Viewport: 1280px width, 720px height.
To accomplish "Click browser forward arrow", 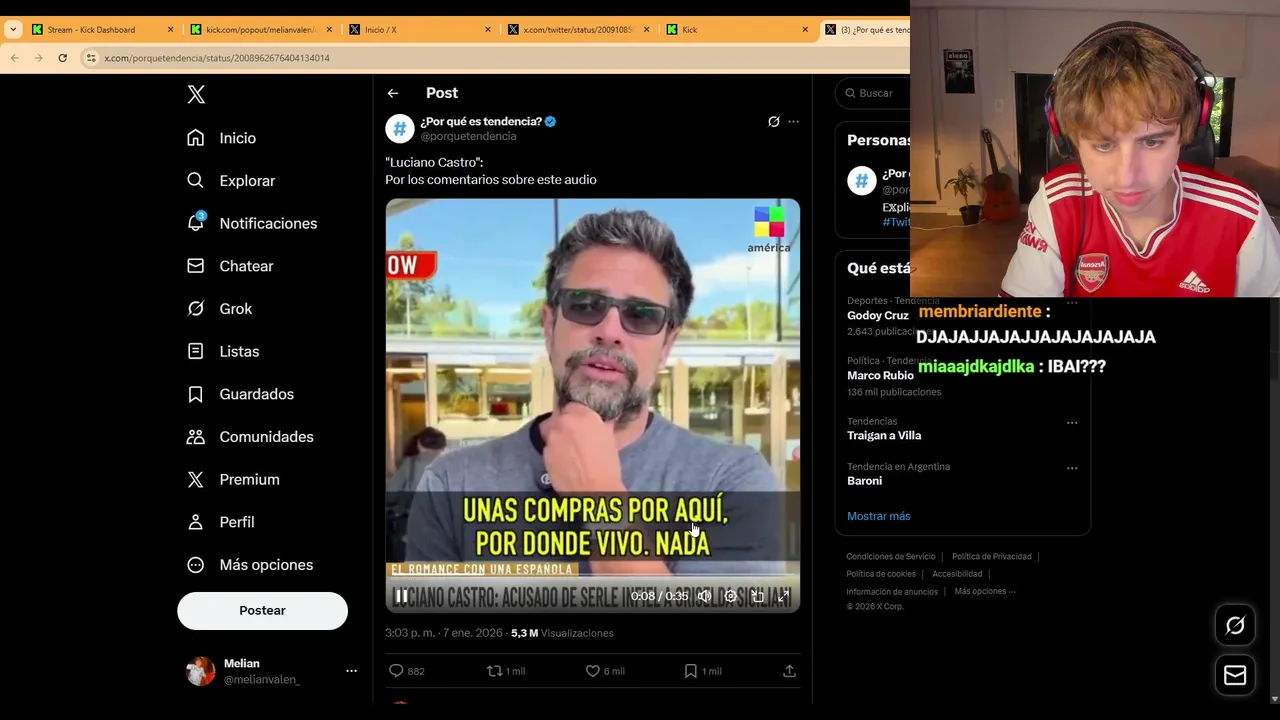I will (x=38, y=58).
